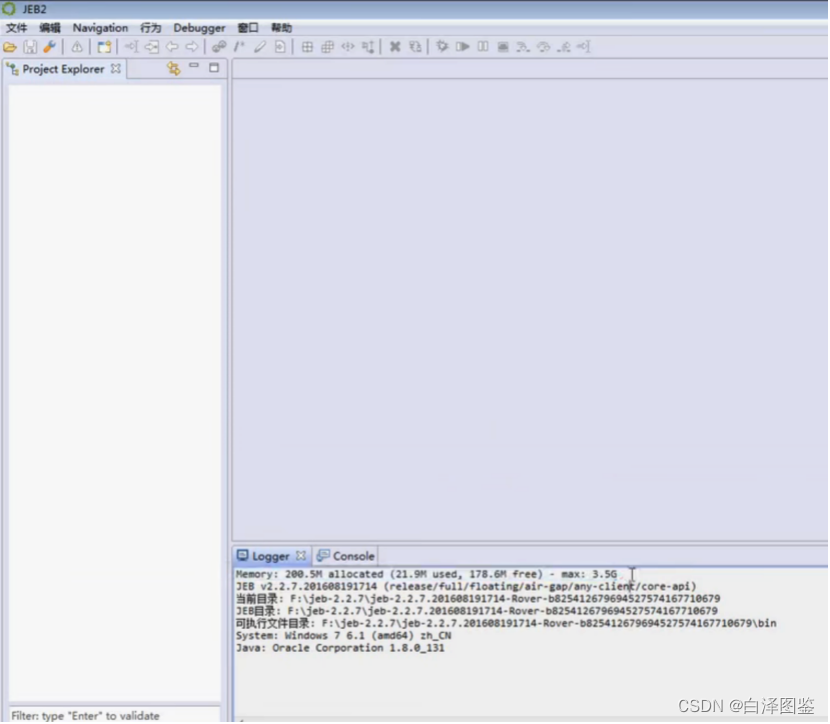Open the 文件 menu

tap(16, 28)
